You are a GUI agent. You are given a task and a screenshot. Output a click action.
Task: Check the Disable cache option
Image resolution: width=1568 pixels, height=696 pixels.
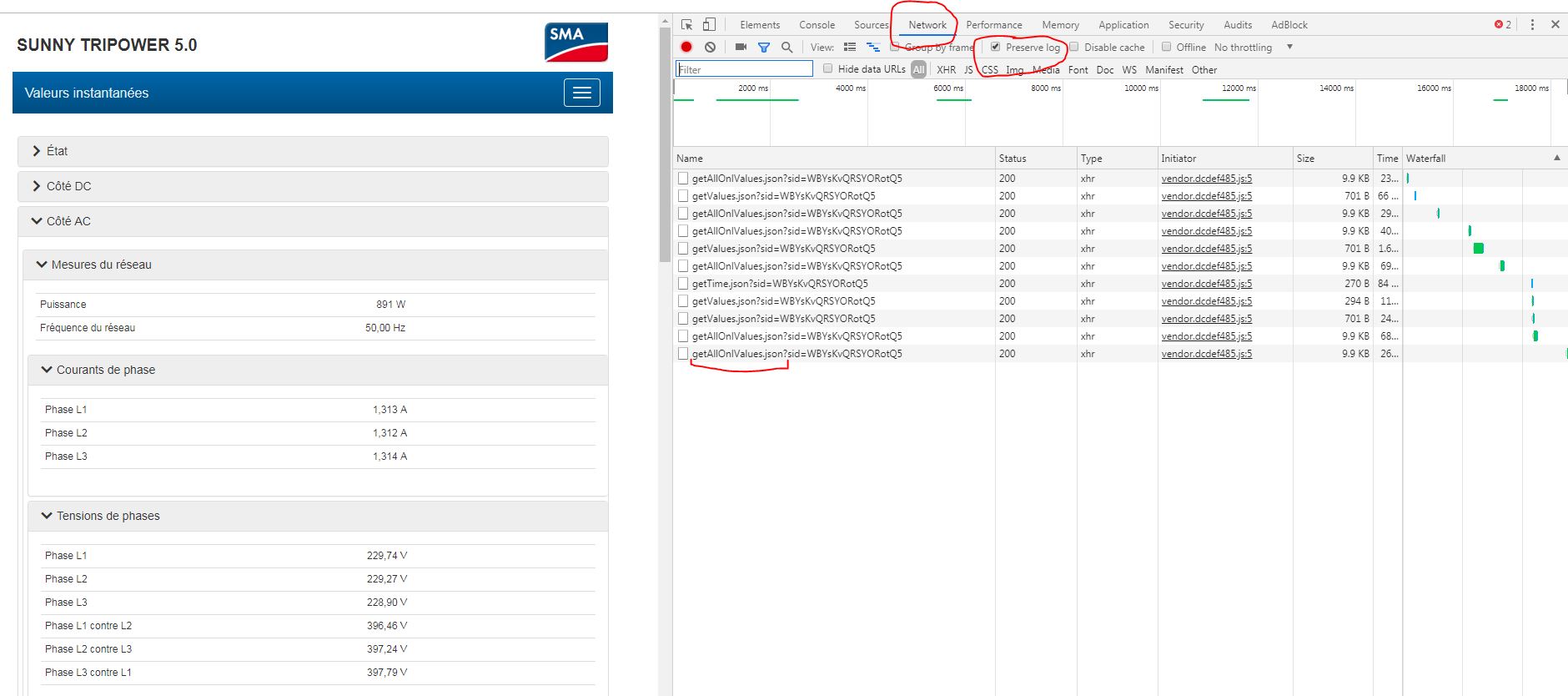click(x=1074, y=47)
